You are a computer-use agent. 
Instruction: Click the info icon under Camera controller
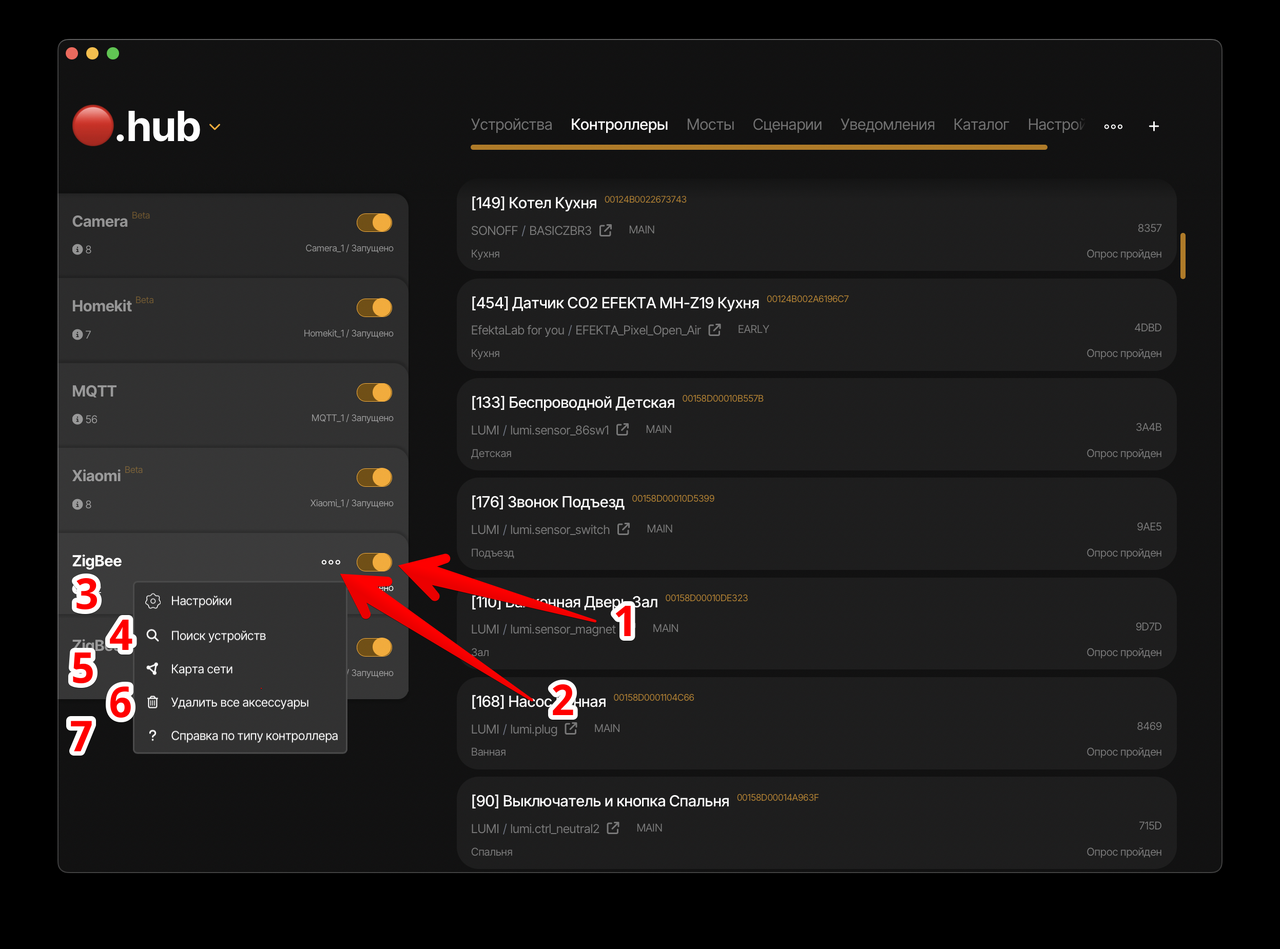click(x=77, y=249)
